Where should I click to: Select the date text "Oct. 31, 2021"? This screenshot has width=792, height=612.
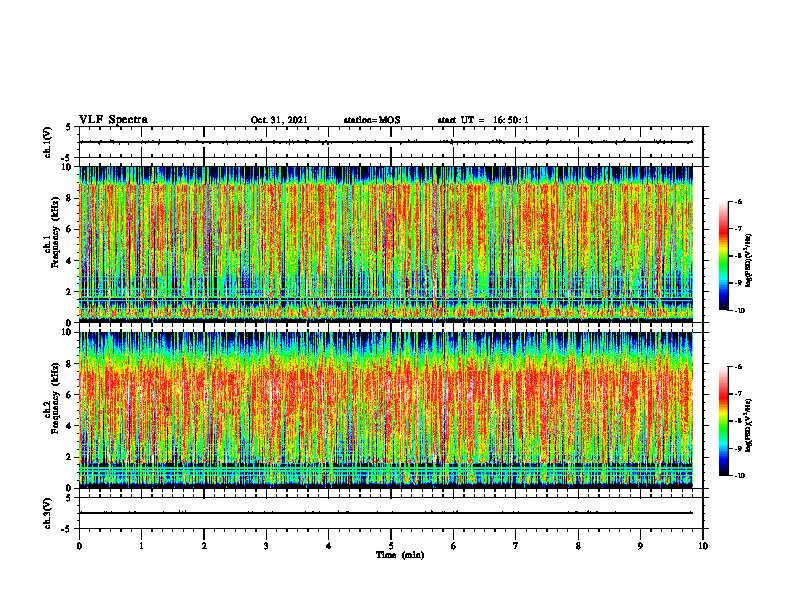[279, 120]
